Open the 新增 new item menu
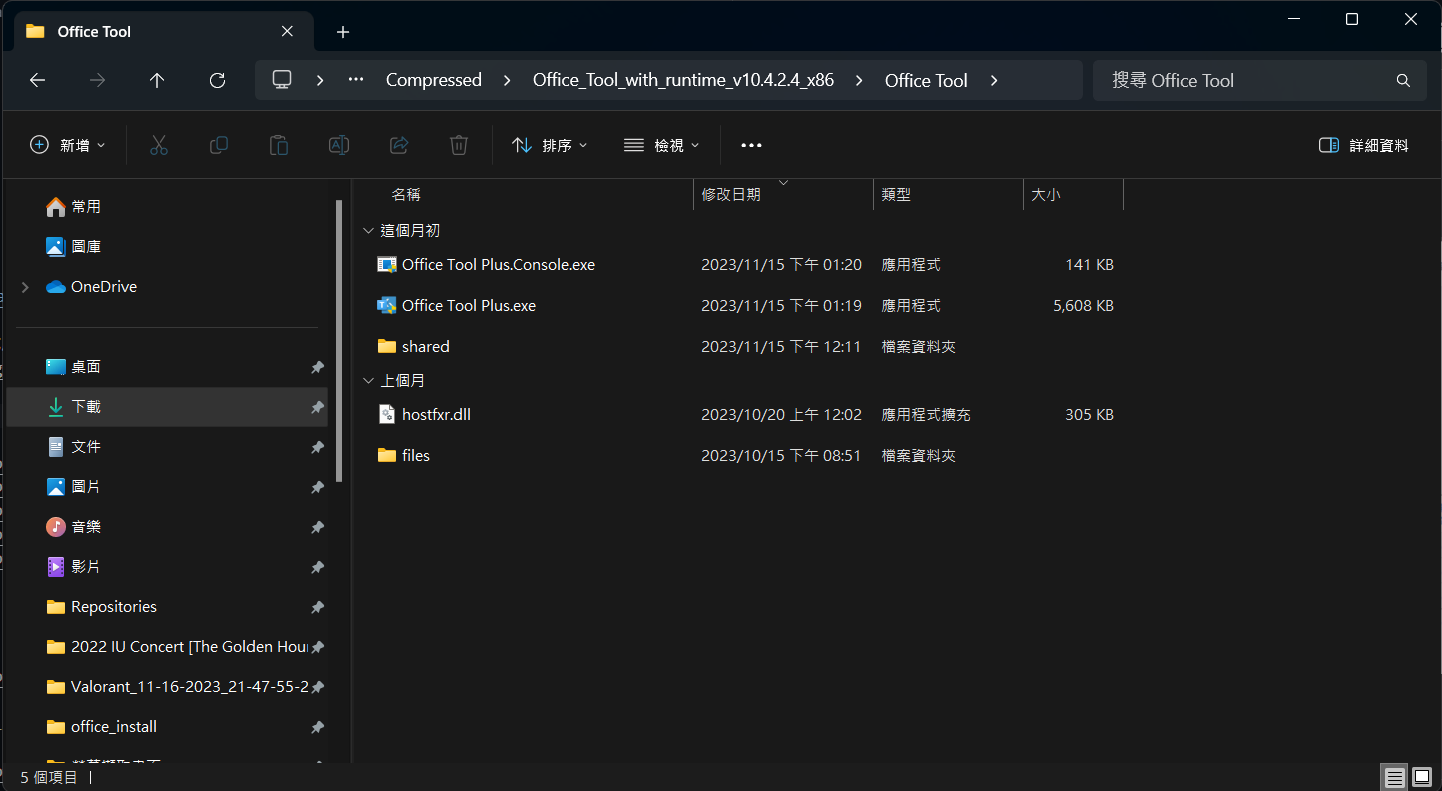This screenshot has width=1442, height=791. tap(68, 145)
